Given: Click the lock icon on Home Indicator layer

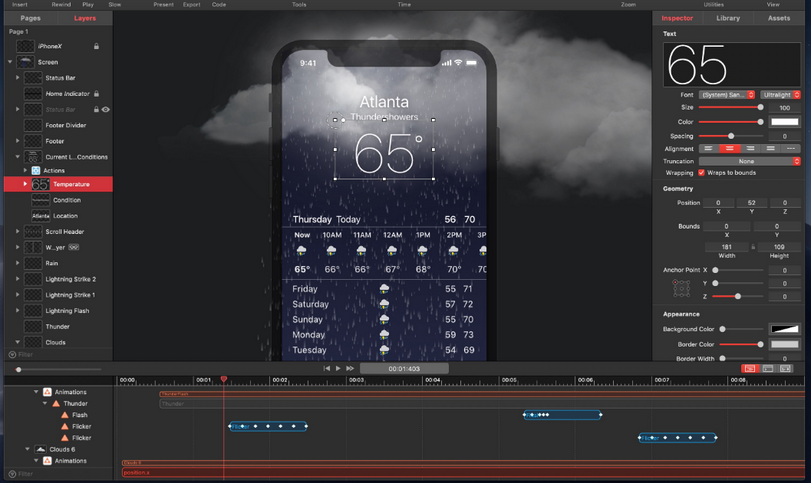Looking at the screenshot, I should pos(96,94).
